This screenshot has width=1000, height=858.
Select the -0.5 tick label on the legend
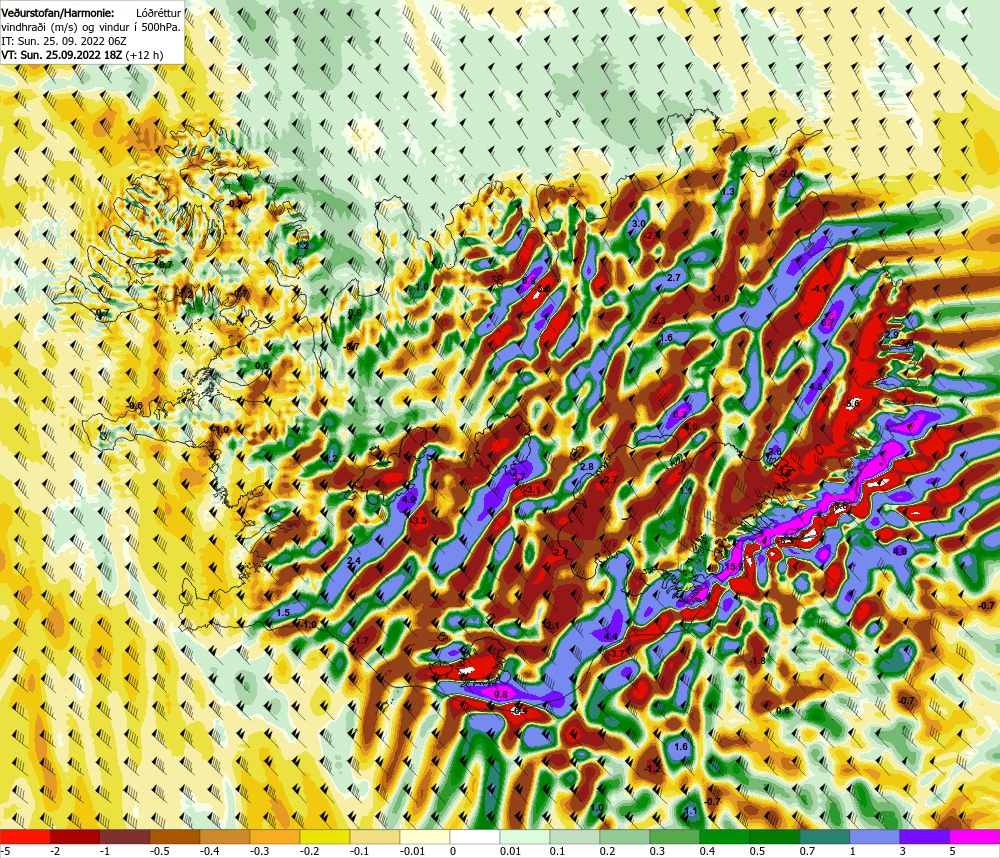pos(159,850)
